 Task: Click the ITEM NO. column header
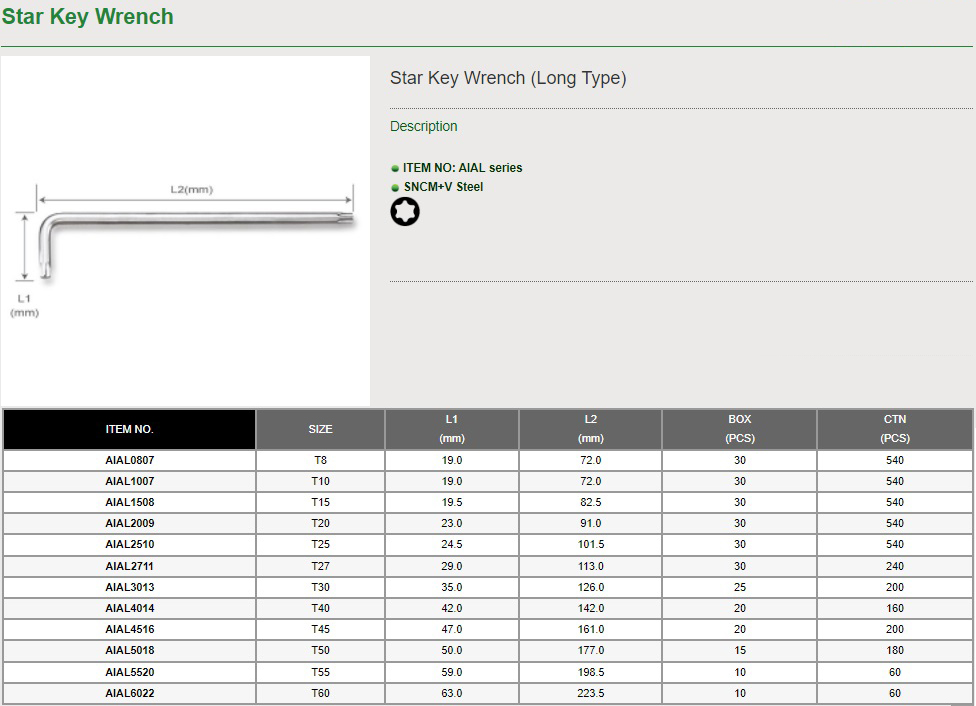(129, 429)
